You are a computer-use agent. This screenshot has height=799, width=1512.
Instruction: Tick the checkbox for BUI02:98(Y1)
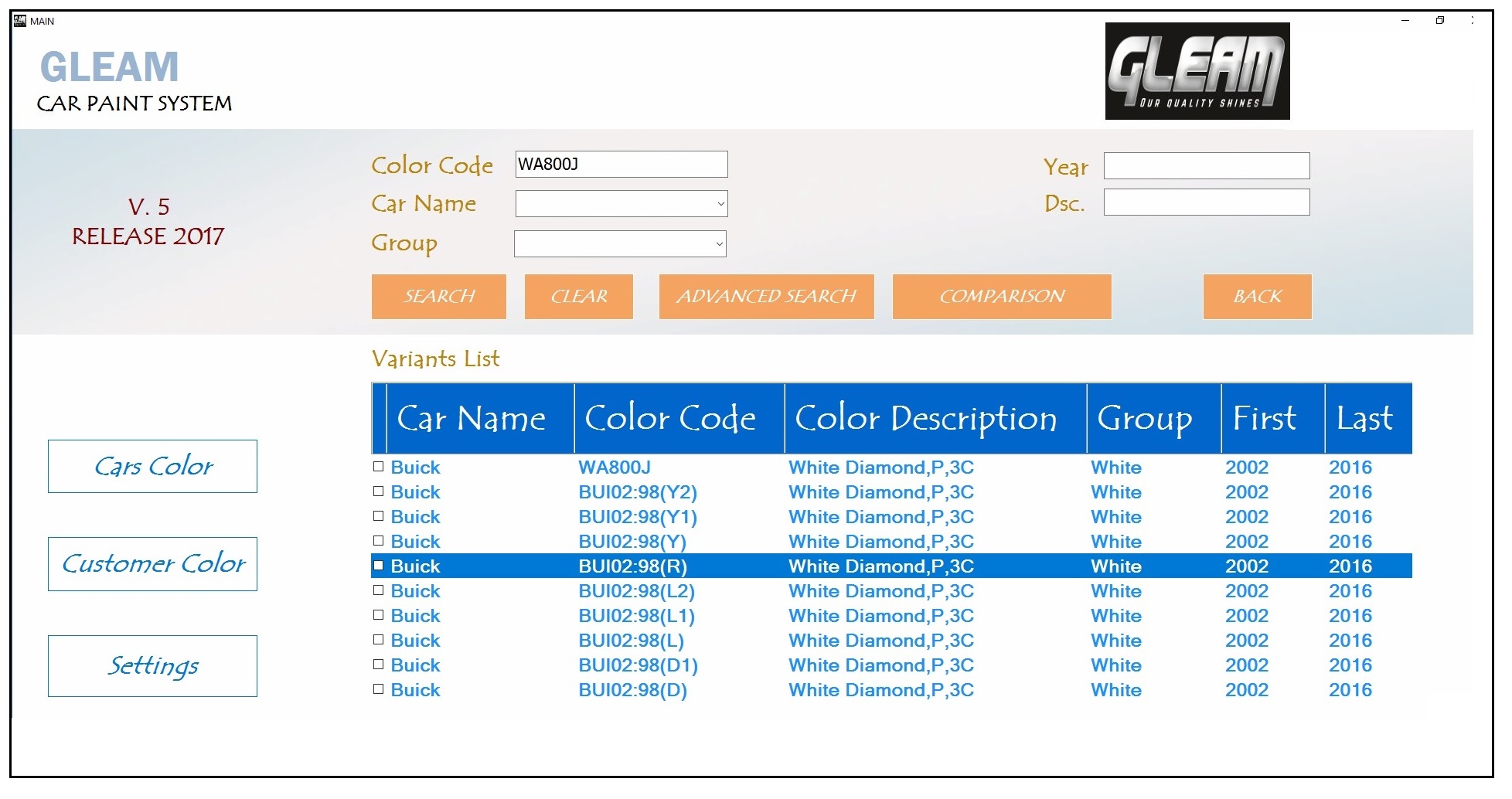coord(378,516)
